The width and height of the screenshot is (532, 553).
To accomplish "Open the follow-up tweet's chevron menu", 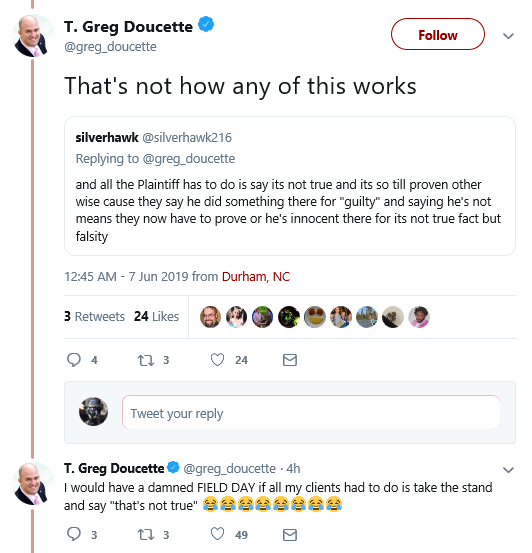I will click(x=508, y=469).
